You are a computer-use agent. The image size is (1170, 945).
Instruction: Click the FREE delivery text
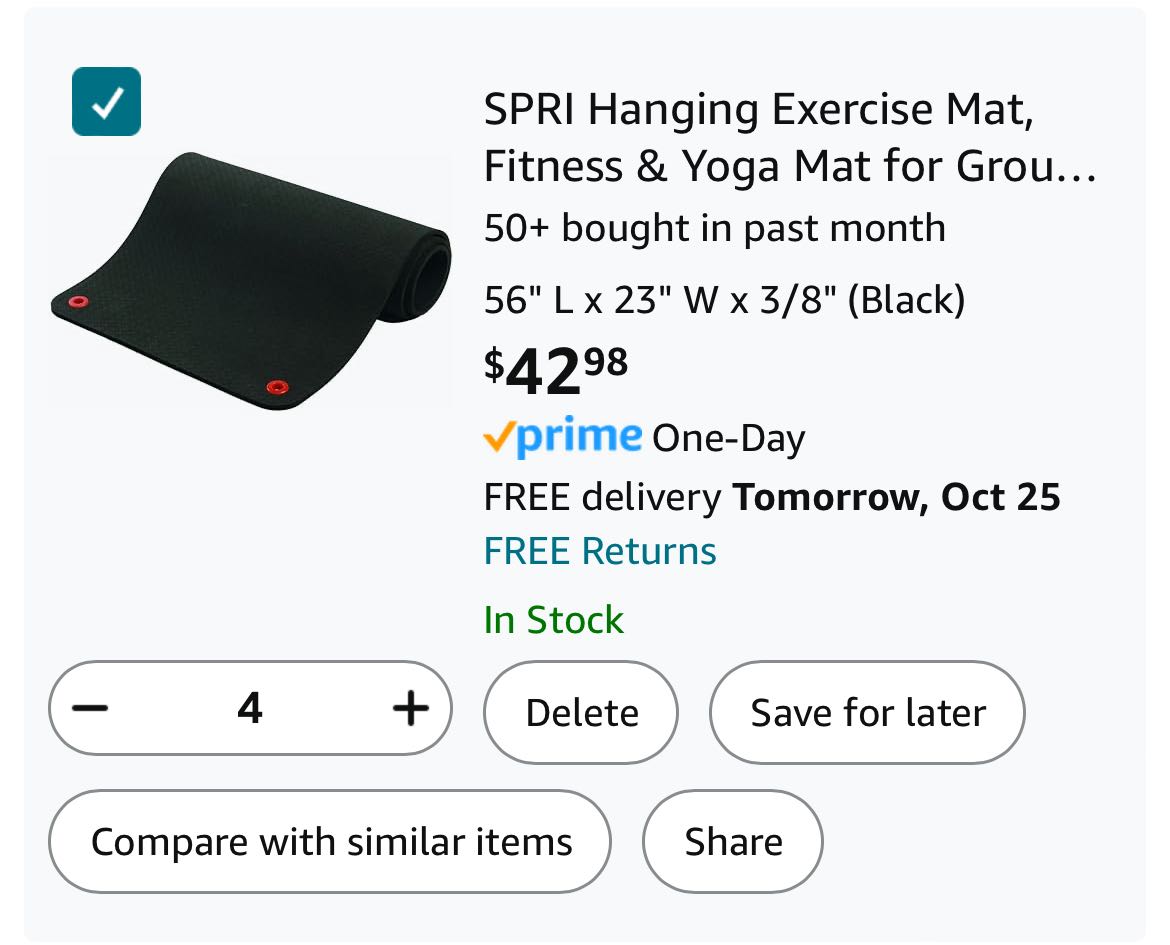(x=602, y=497)
